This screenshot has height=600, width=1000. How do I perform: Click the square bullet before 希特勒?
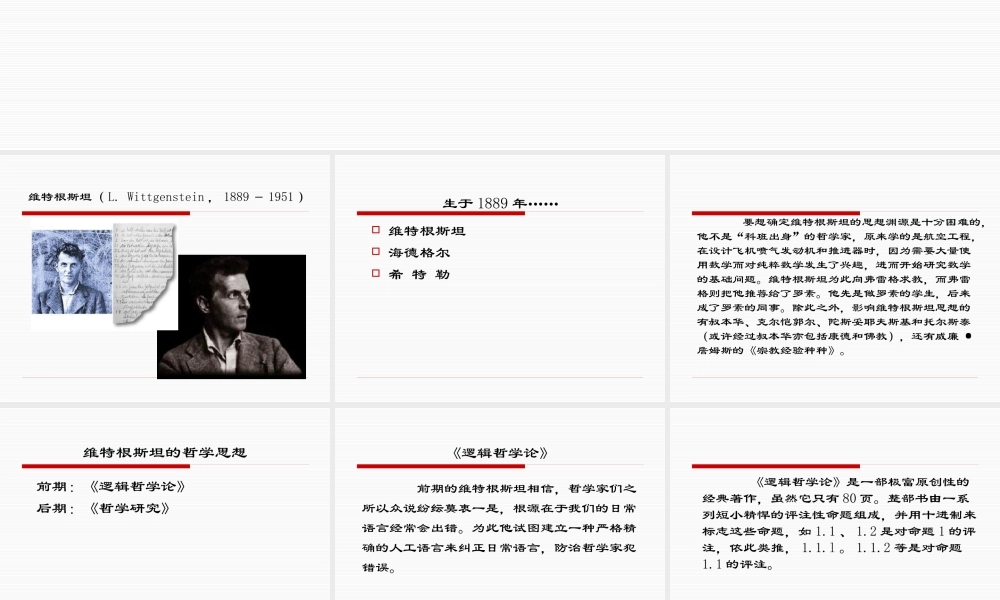tap(375, 274)
